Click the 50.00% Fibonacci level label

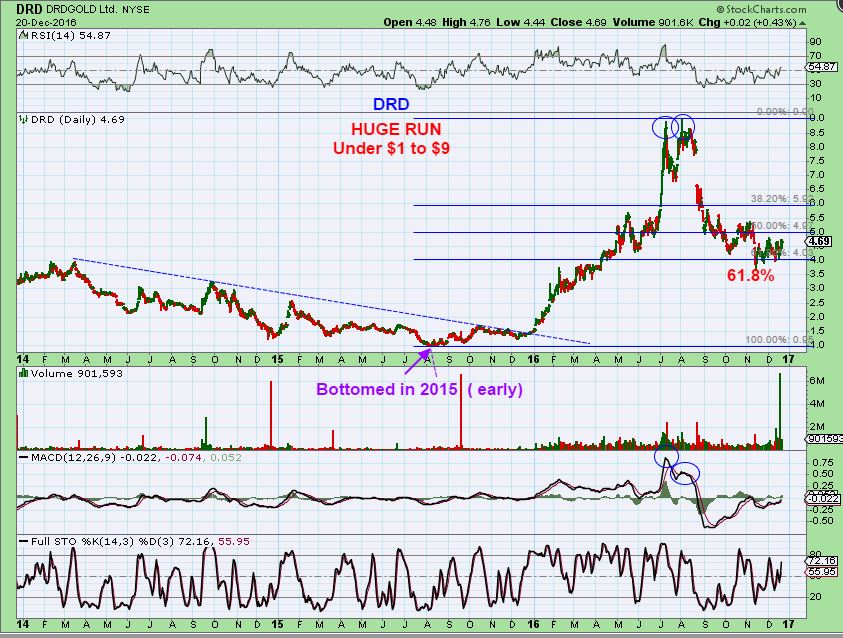782,226
